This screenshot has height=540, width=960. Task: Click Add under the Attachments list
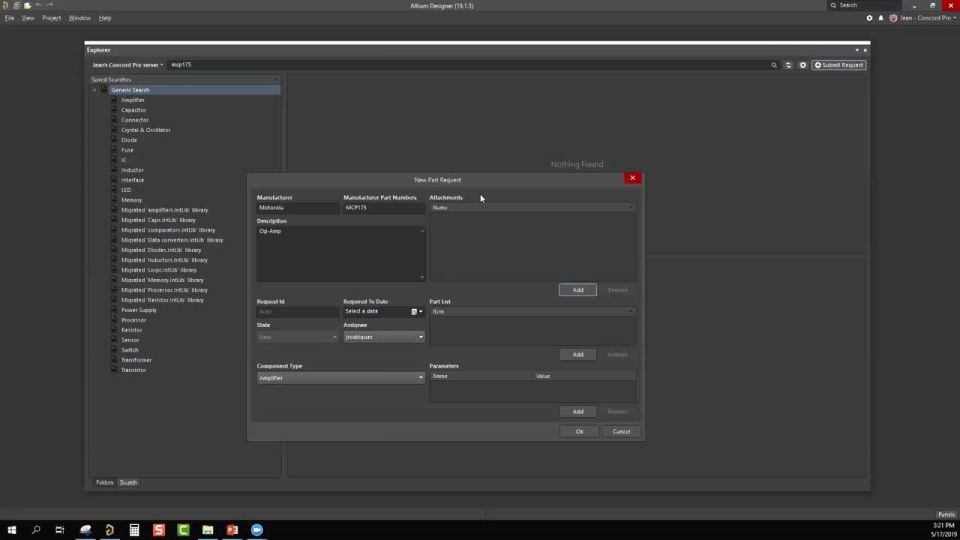coord(577,290)
